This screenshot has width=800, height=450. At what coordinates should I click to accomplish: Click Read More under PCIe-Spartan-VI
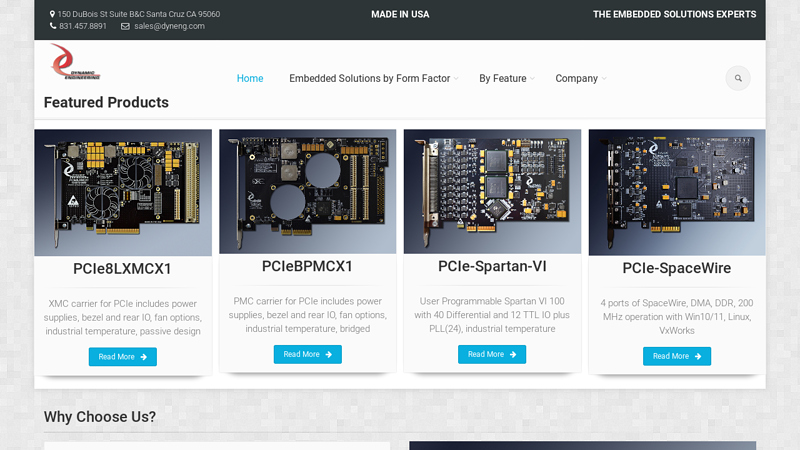coord(492,354)
